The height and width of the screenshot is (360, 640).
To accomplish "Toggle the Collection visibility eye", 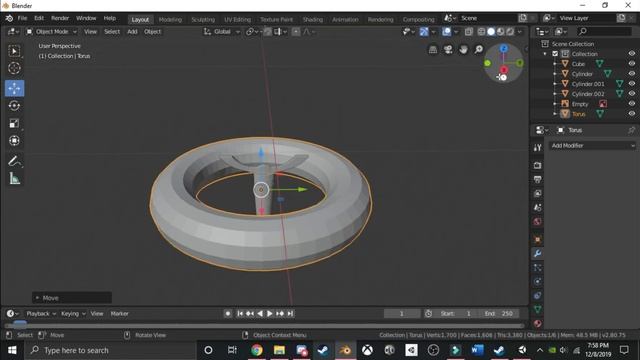I will [x=631, y=53].
